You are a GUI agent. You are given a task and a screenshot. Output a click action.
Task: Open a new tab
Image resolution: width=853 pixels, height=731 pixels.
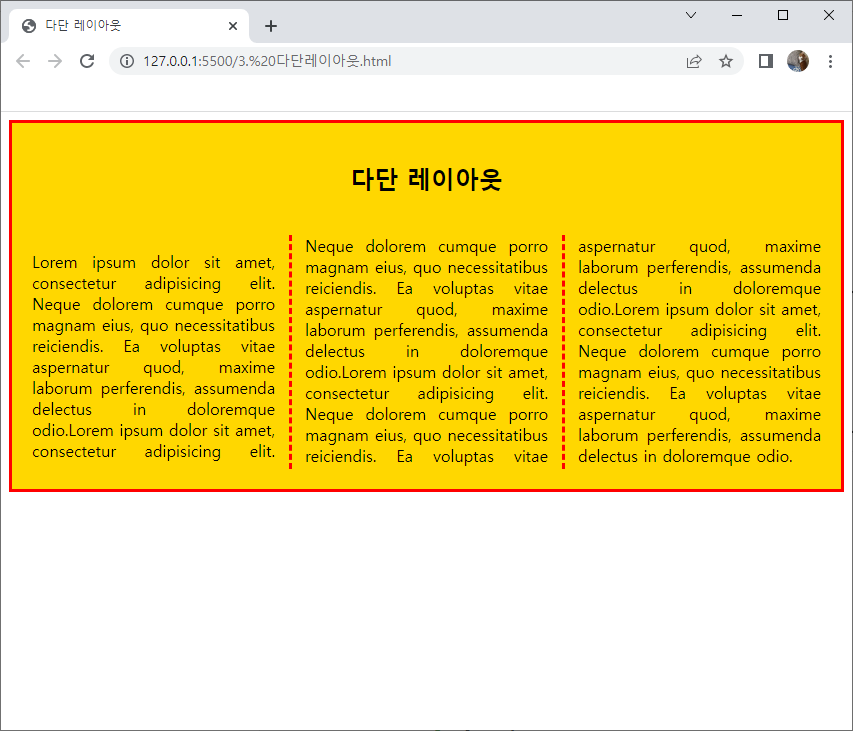pos(271,26)
